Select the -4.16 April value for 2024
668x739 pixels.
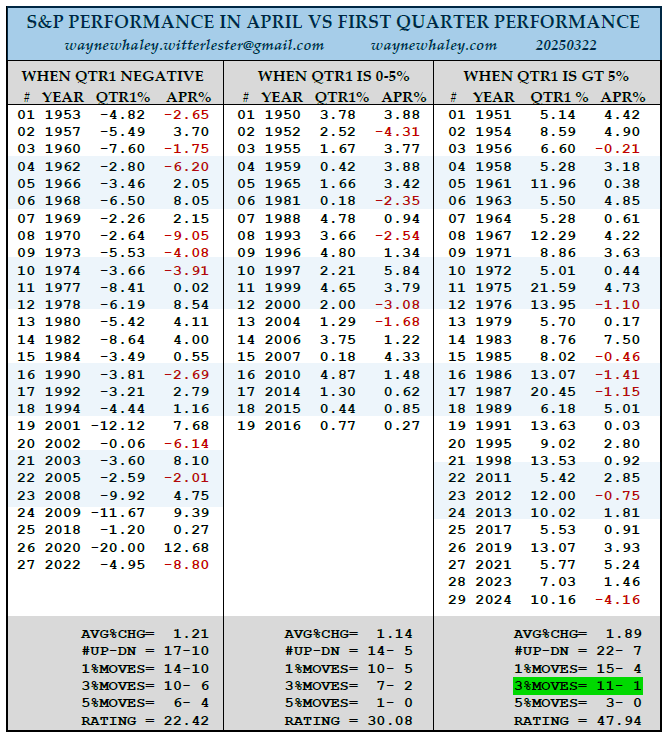[617, 599]
